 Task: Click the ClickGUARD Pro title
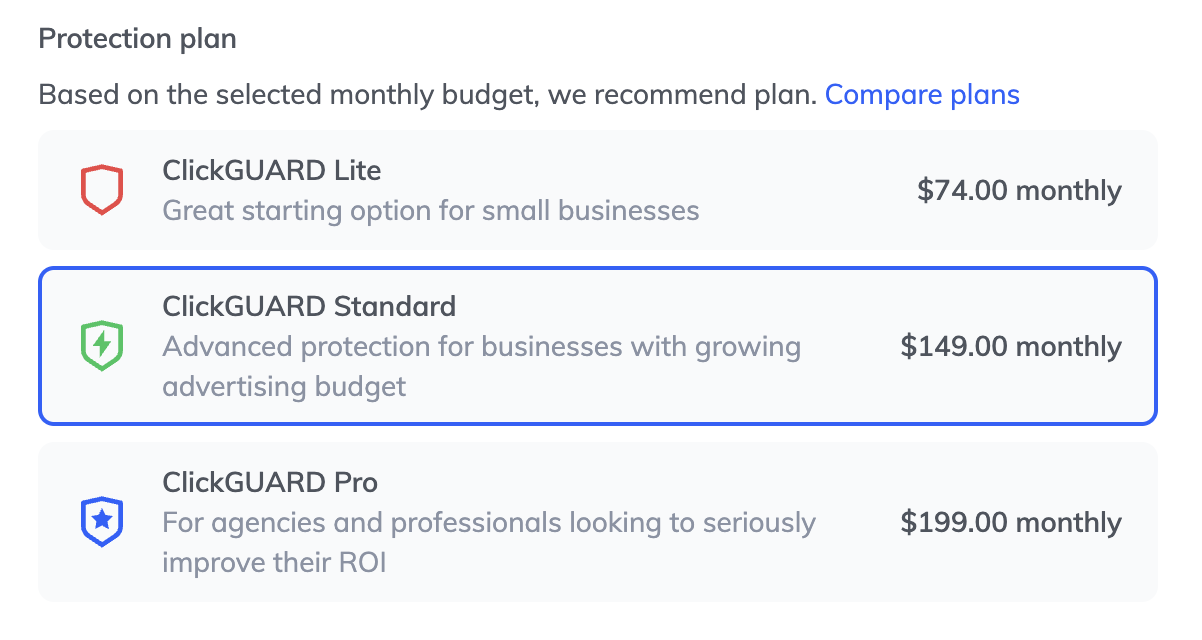[270, 482]
